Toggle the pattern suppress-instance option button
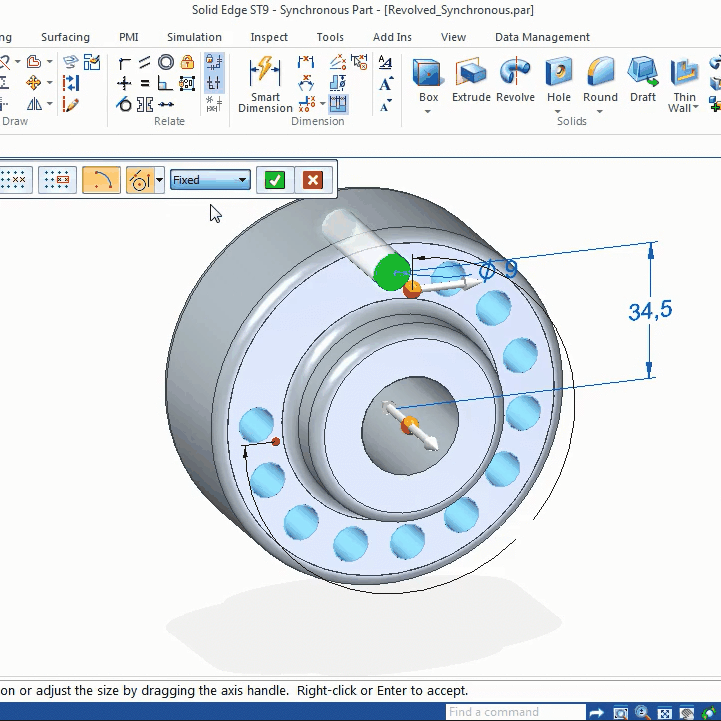 [57, 180]
